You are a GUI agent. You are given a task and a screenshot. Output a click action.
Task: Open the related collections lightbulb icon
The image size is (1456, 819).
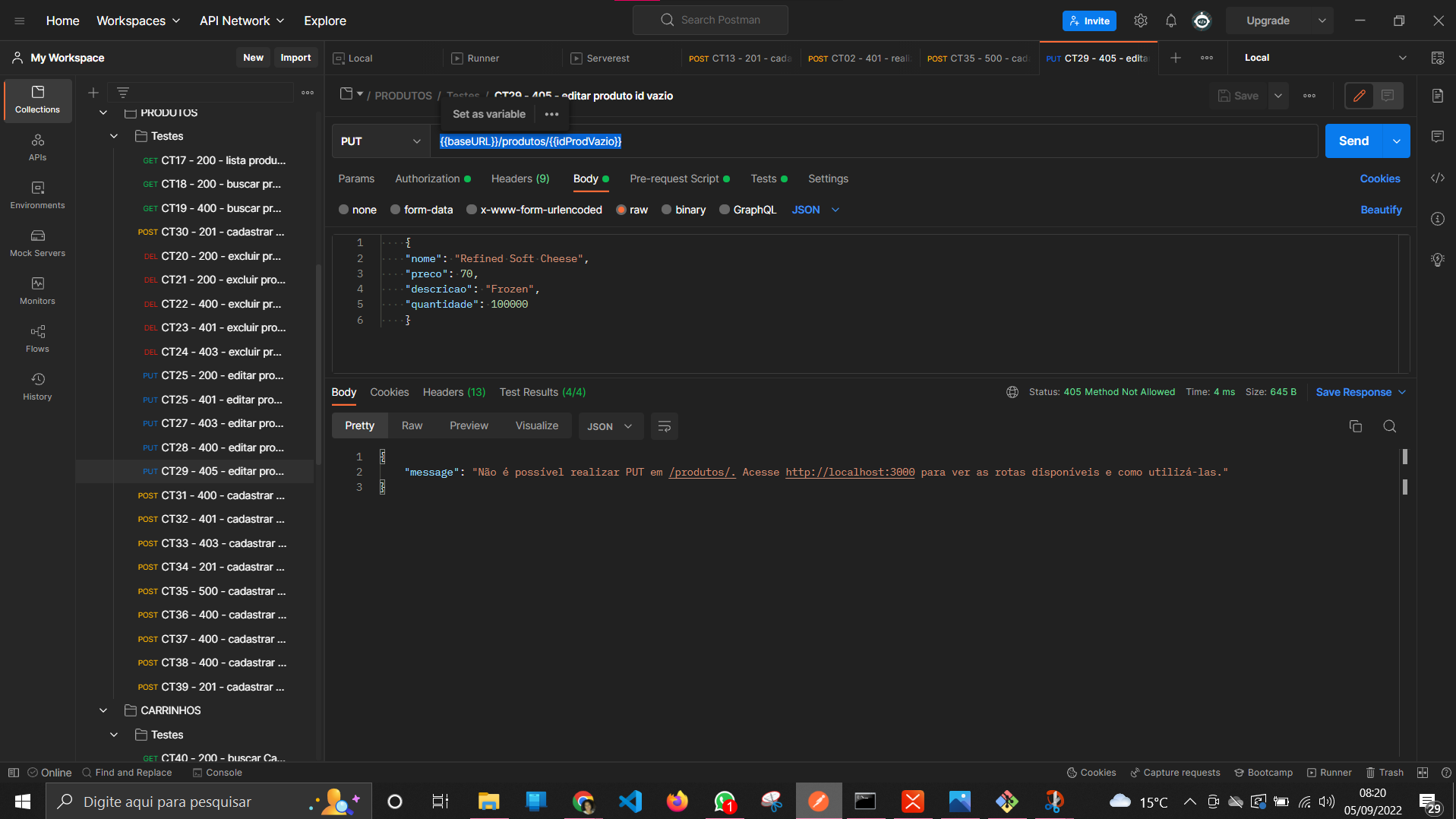pyautogui.click(x=1437, y=260)
